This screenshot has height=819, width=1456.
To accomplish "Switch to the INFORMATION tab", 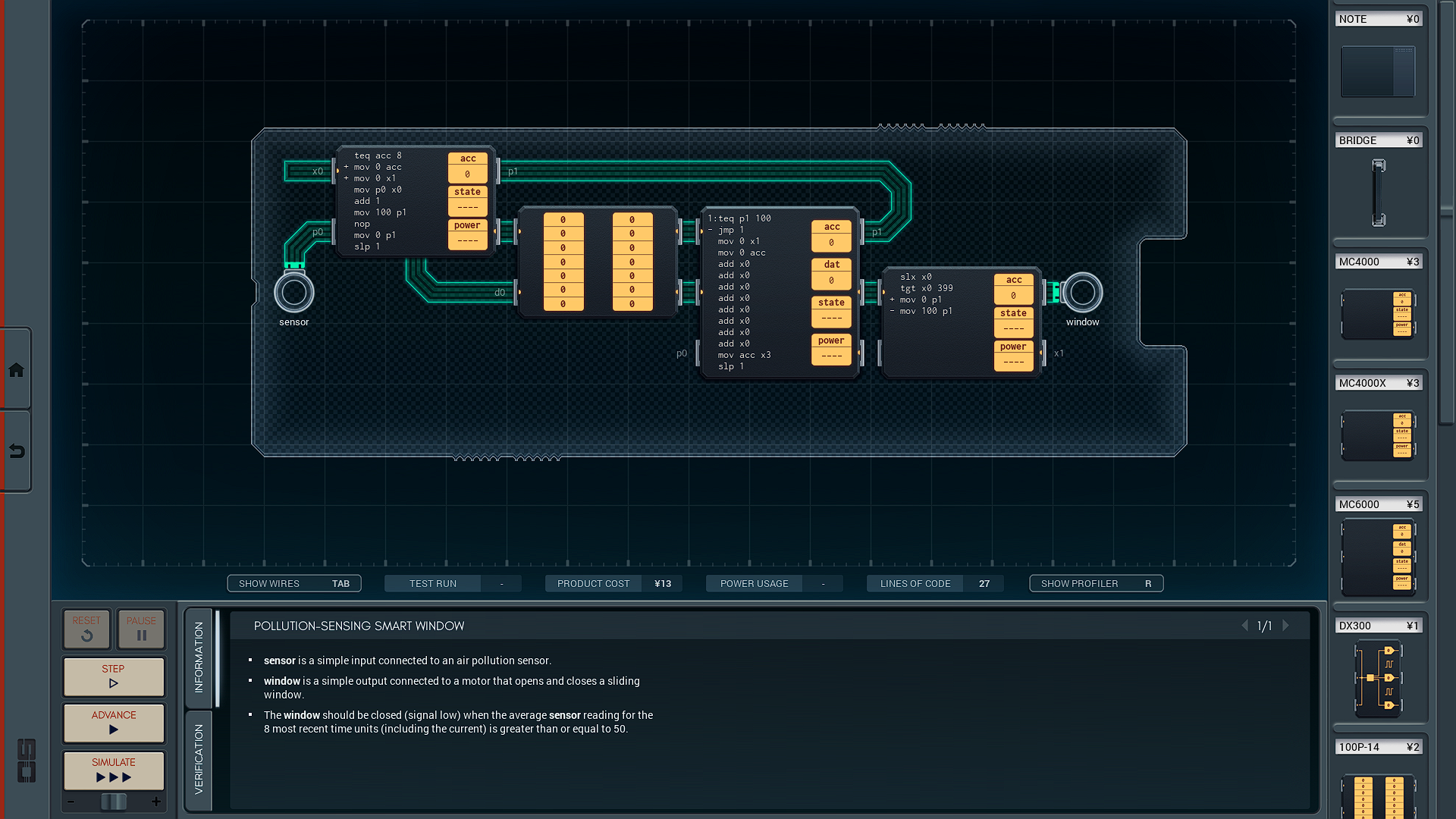I will pos(199,657).
